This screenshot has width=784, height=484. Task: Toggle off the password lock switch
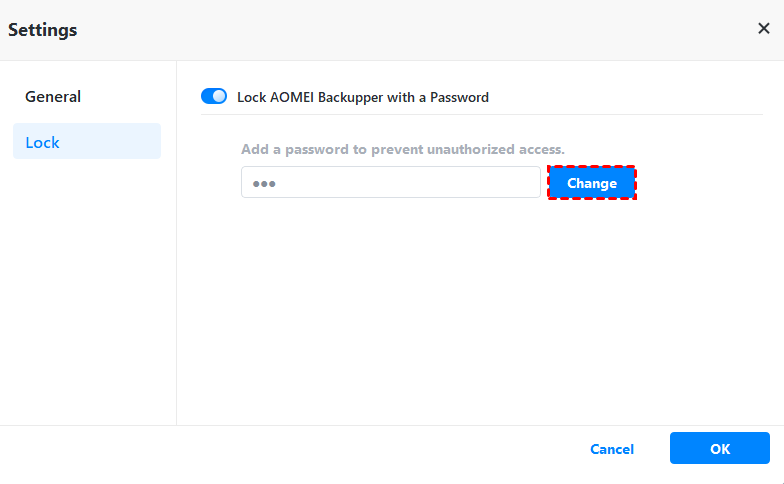[214, 97]
